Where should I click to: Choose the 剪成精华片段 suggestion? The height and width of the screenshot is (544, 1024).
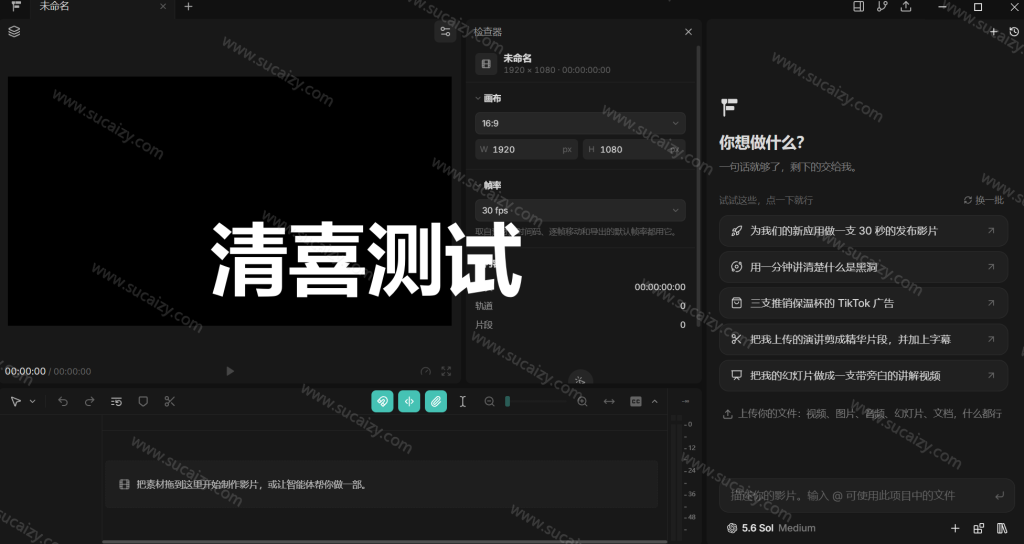pos(863,340)
